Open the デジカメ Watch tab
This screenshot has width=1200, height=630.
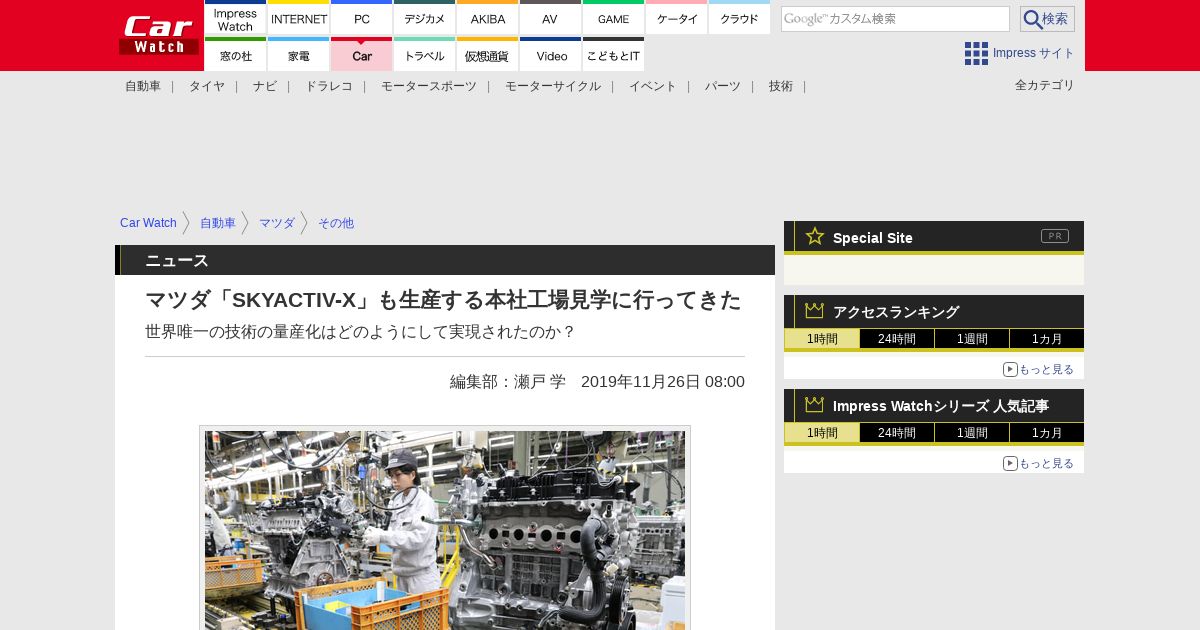425,18
